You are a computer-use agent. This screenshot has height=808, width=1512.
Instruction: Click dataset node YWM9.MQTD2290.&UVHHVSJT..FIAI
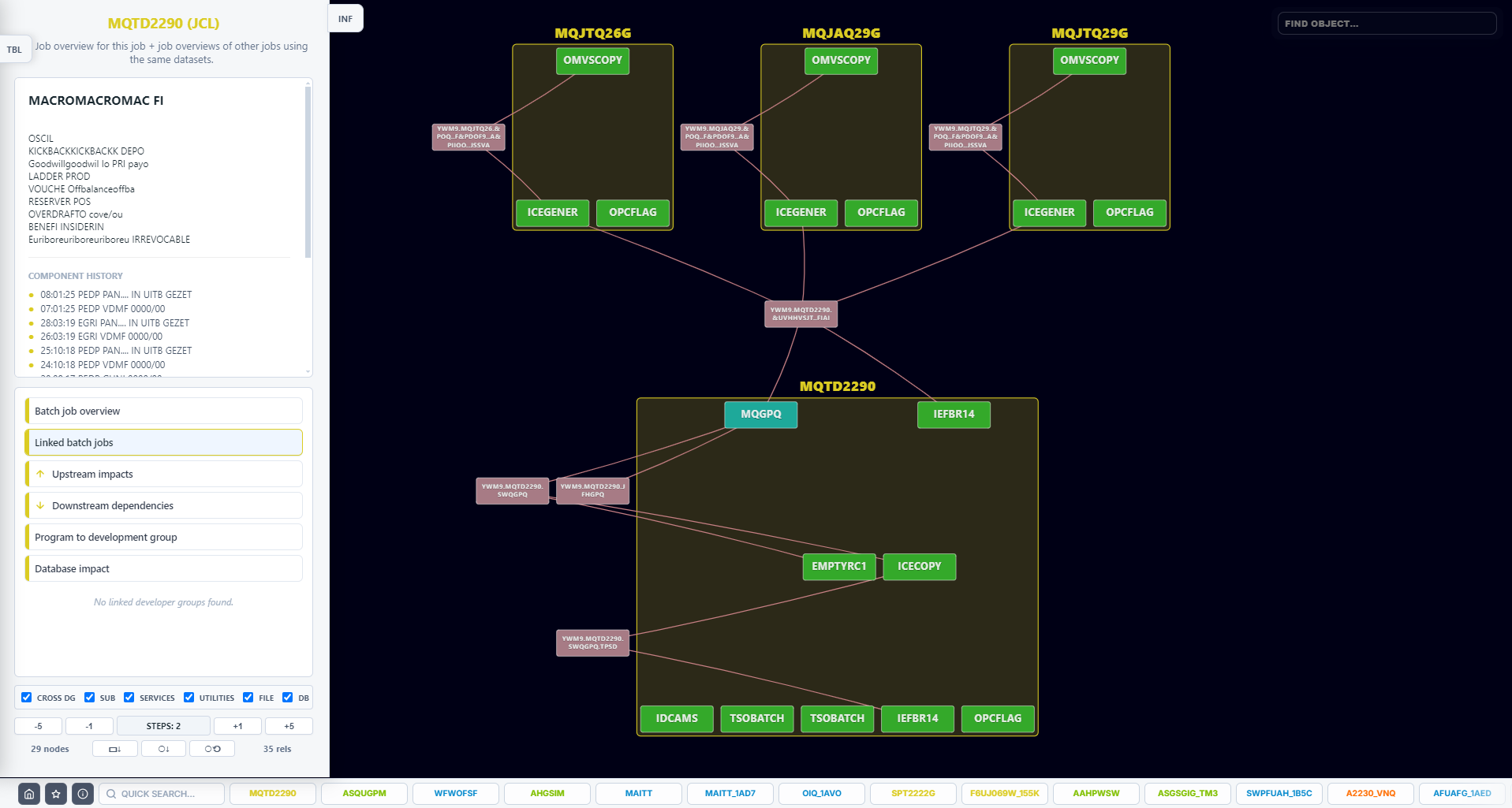click(x=801, y=315)
